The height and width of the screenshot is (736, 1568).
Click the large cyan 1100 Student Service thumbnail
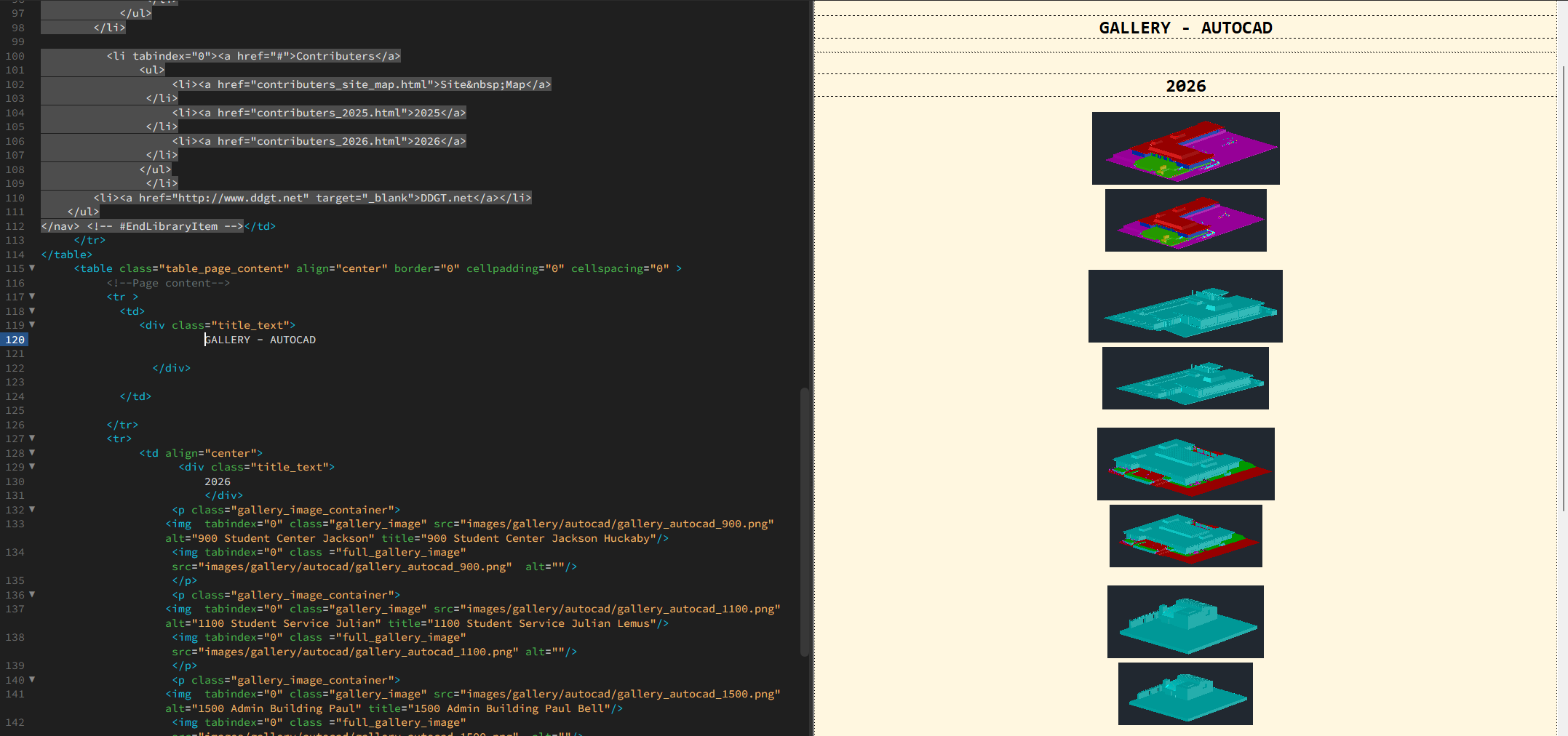point(1185,306)
